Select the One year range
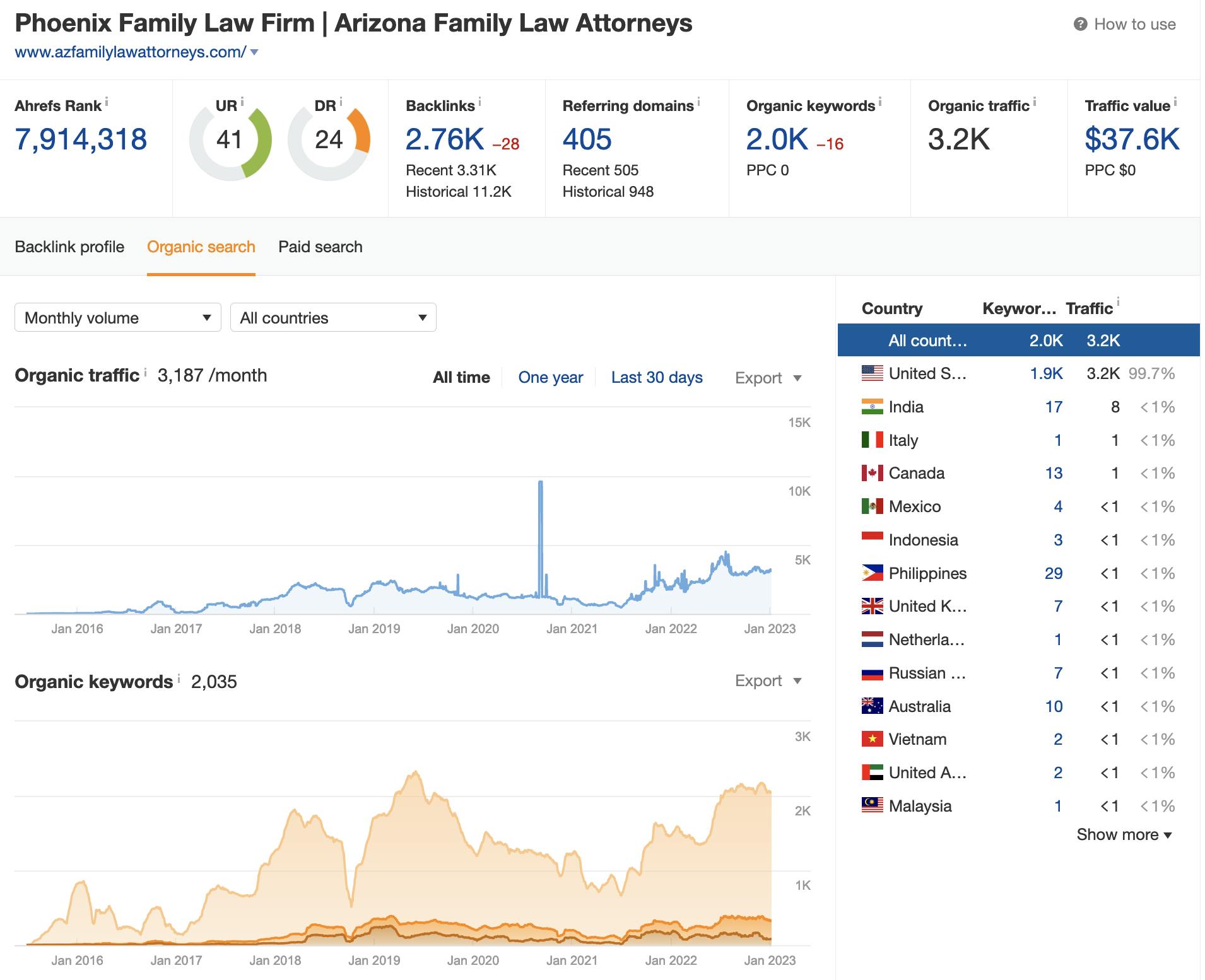 [x=551, y=377]
